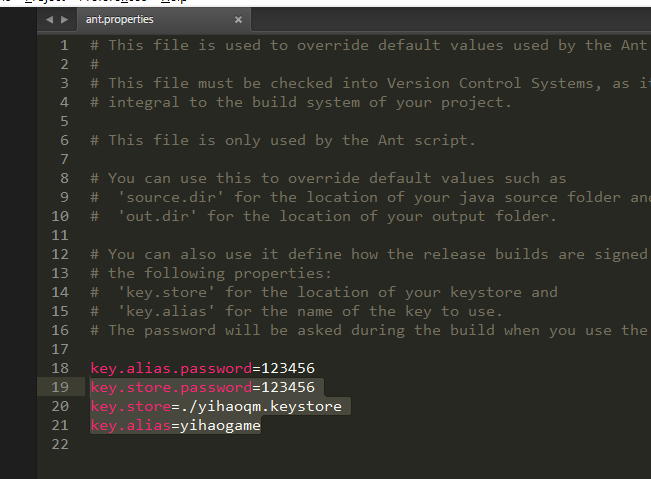Image resolution: width=651 pixels, height=479 pixels.
Task: Click line number 22 in the gutter
Action: coord(60,444)
